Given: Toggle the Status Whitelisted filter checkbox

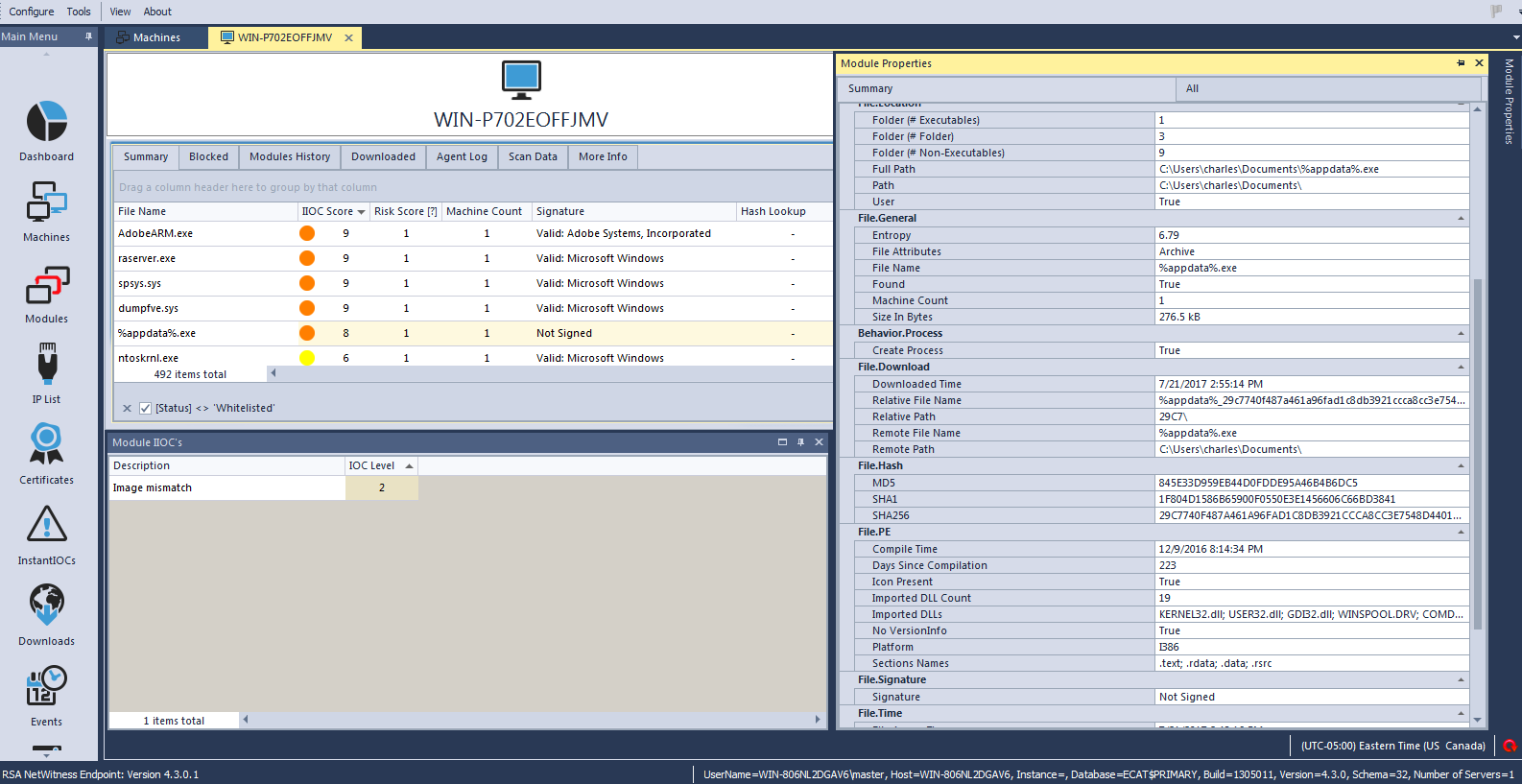Looking at the screenshot, I should 145,408.
